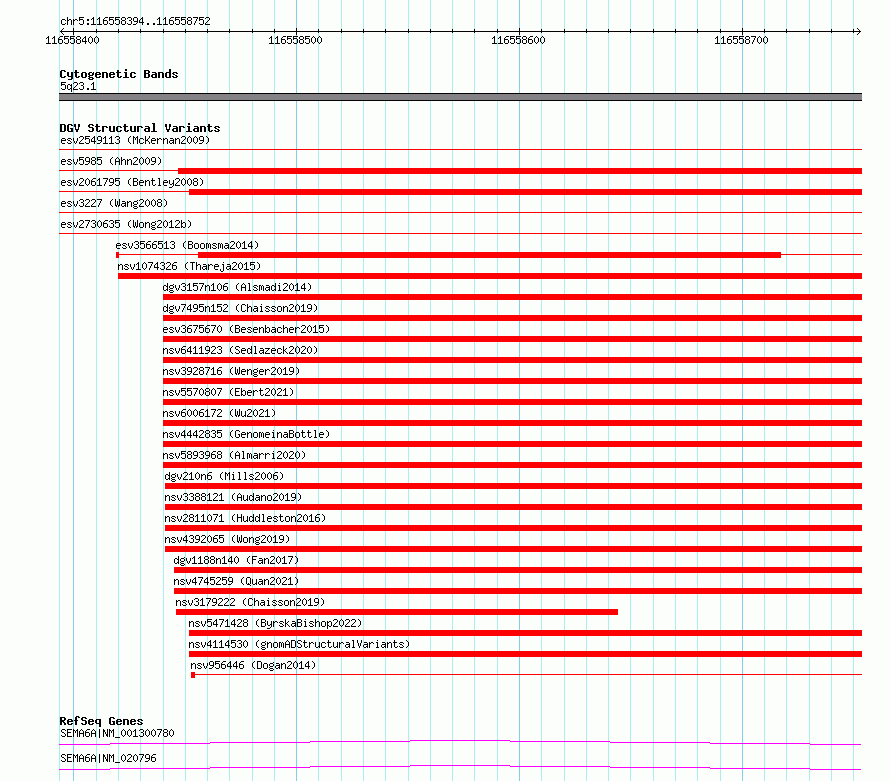Click the magenta SEMA6A NM_020796 gene line
This screenshot has height=781, width=890.
(x=460, y=767)
